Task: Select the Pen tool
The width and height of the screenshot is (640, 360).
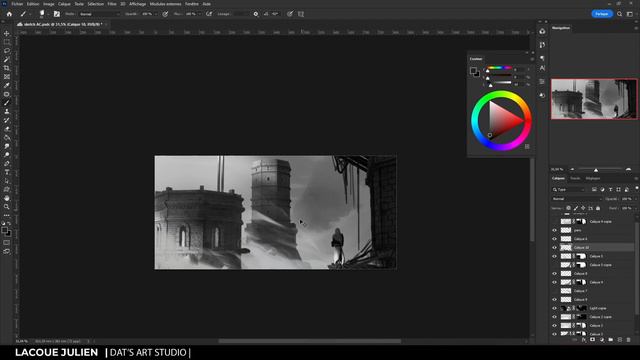Action: (x=7, y=164)
